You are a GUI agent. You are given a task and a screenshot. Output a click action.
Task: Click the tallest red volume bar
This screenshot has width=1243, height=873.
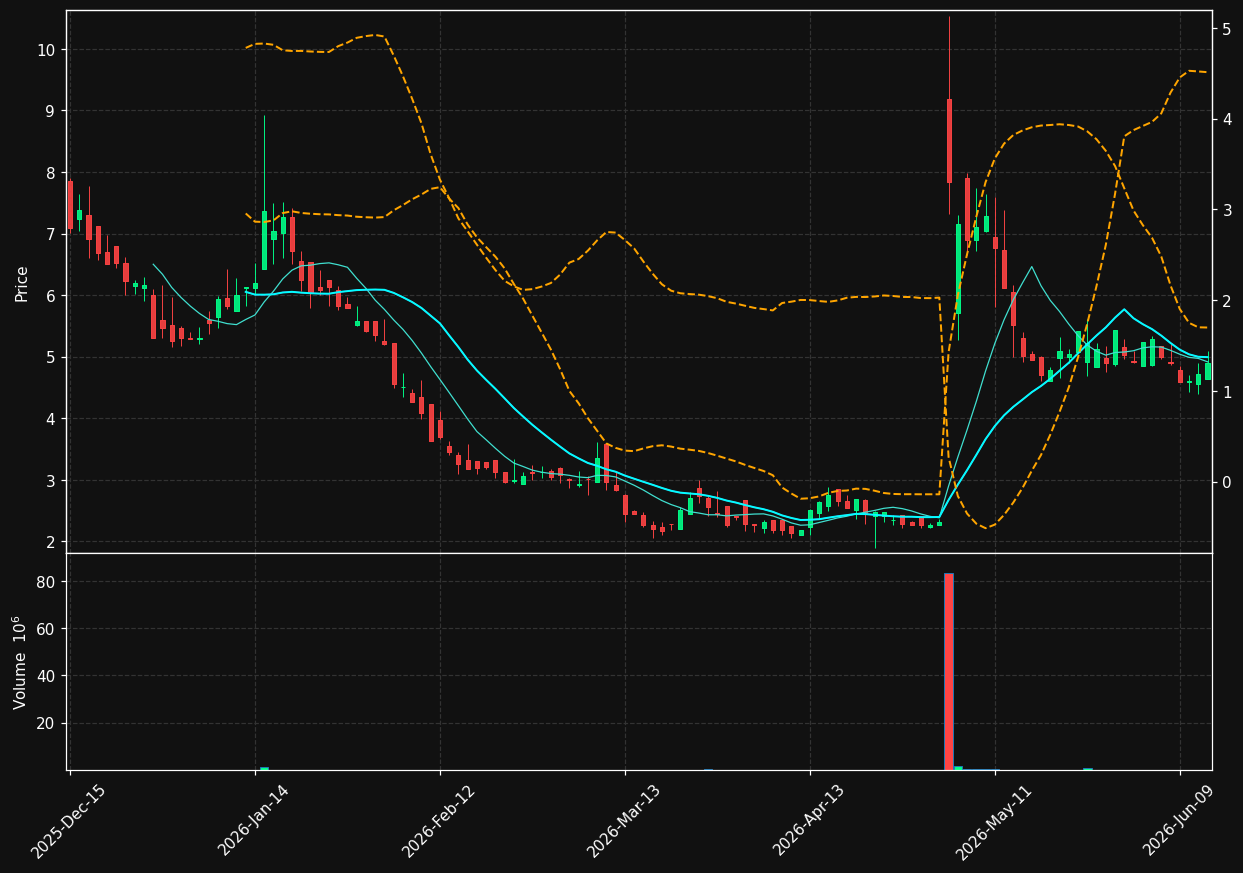click(x=949, y=671)
